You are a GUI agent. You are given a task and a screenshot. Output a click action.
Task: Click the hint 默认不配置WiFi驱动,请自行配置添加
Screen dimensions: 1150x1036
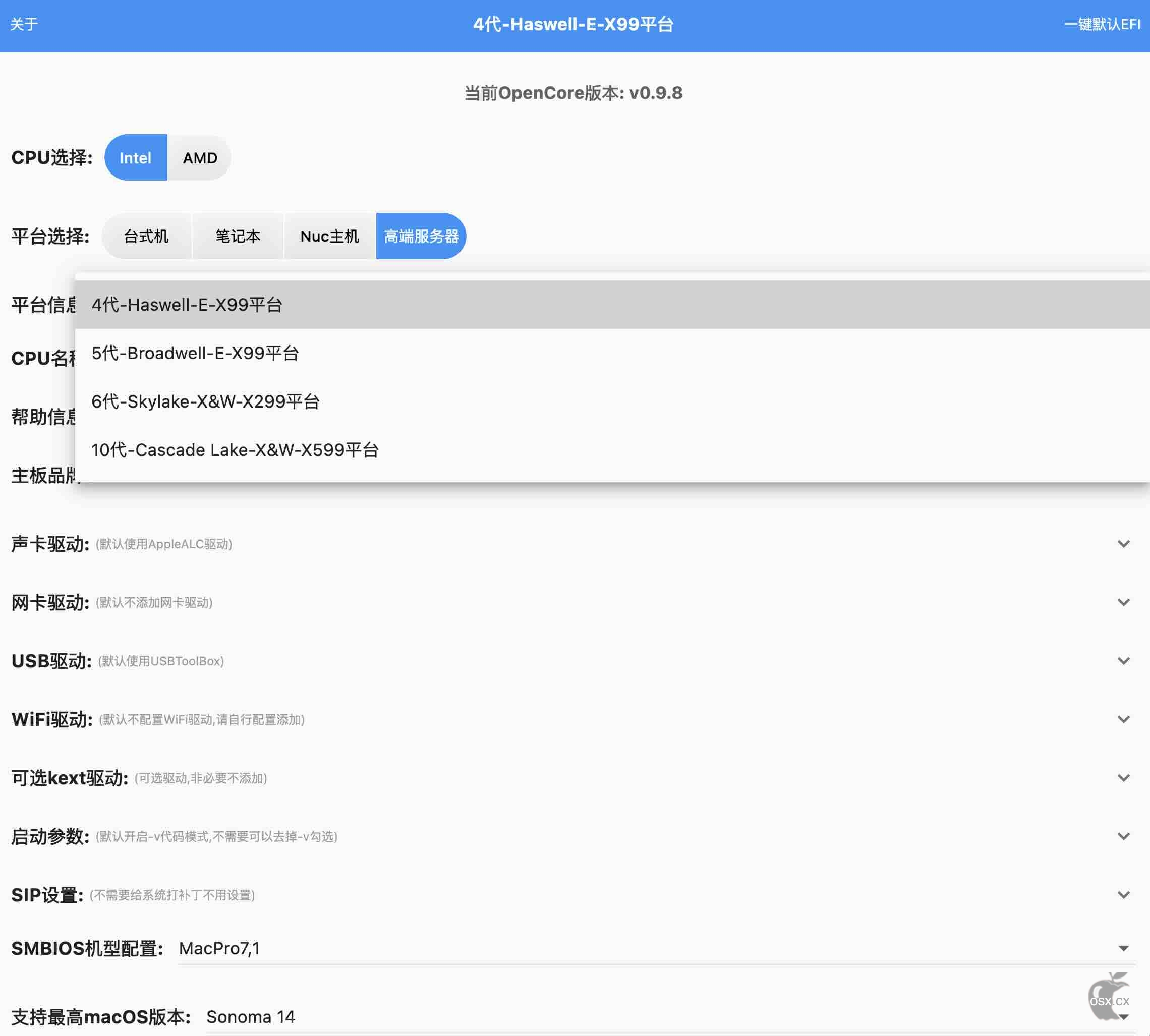[202, 720]
